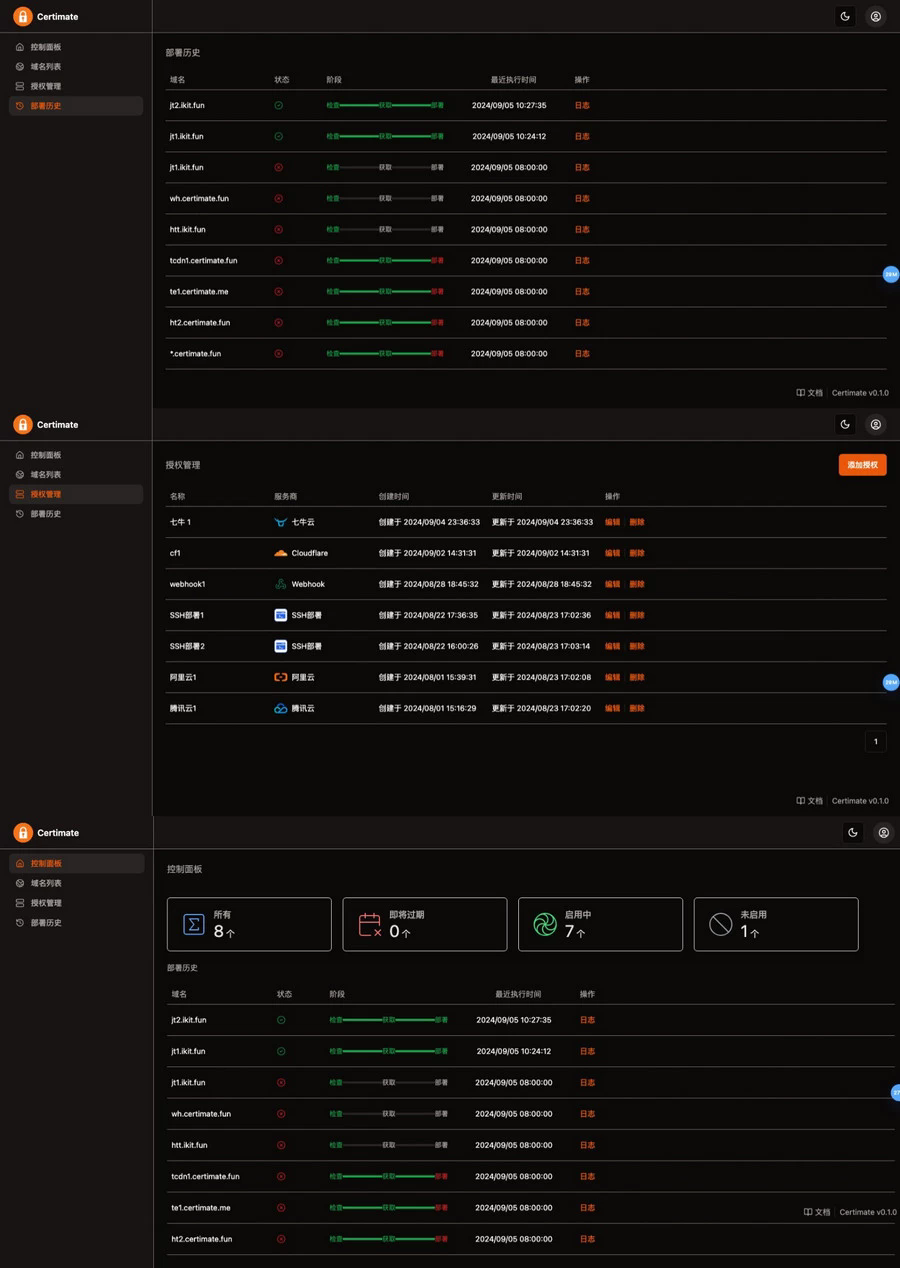Click the calendar icon on the 即将过期 card
The width and height of the screenshot is (900, 1268).
(370, 924)
